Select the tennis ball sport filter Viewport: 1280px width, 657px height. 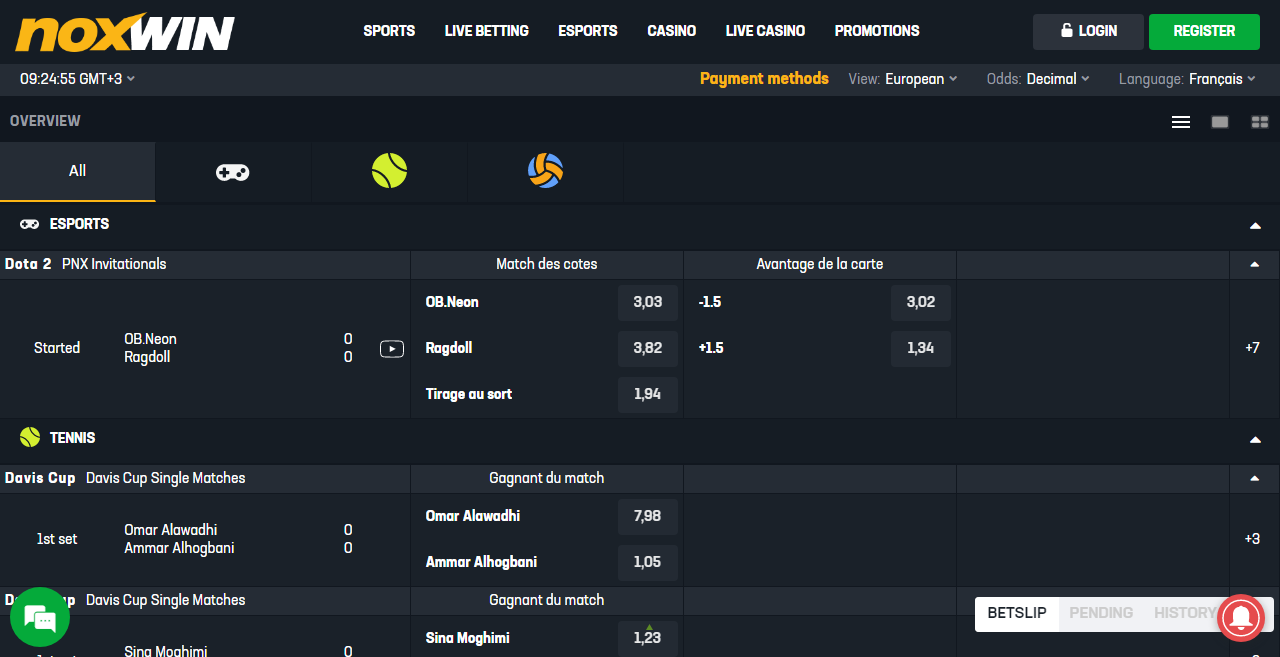(x=389, y=171)
